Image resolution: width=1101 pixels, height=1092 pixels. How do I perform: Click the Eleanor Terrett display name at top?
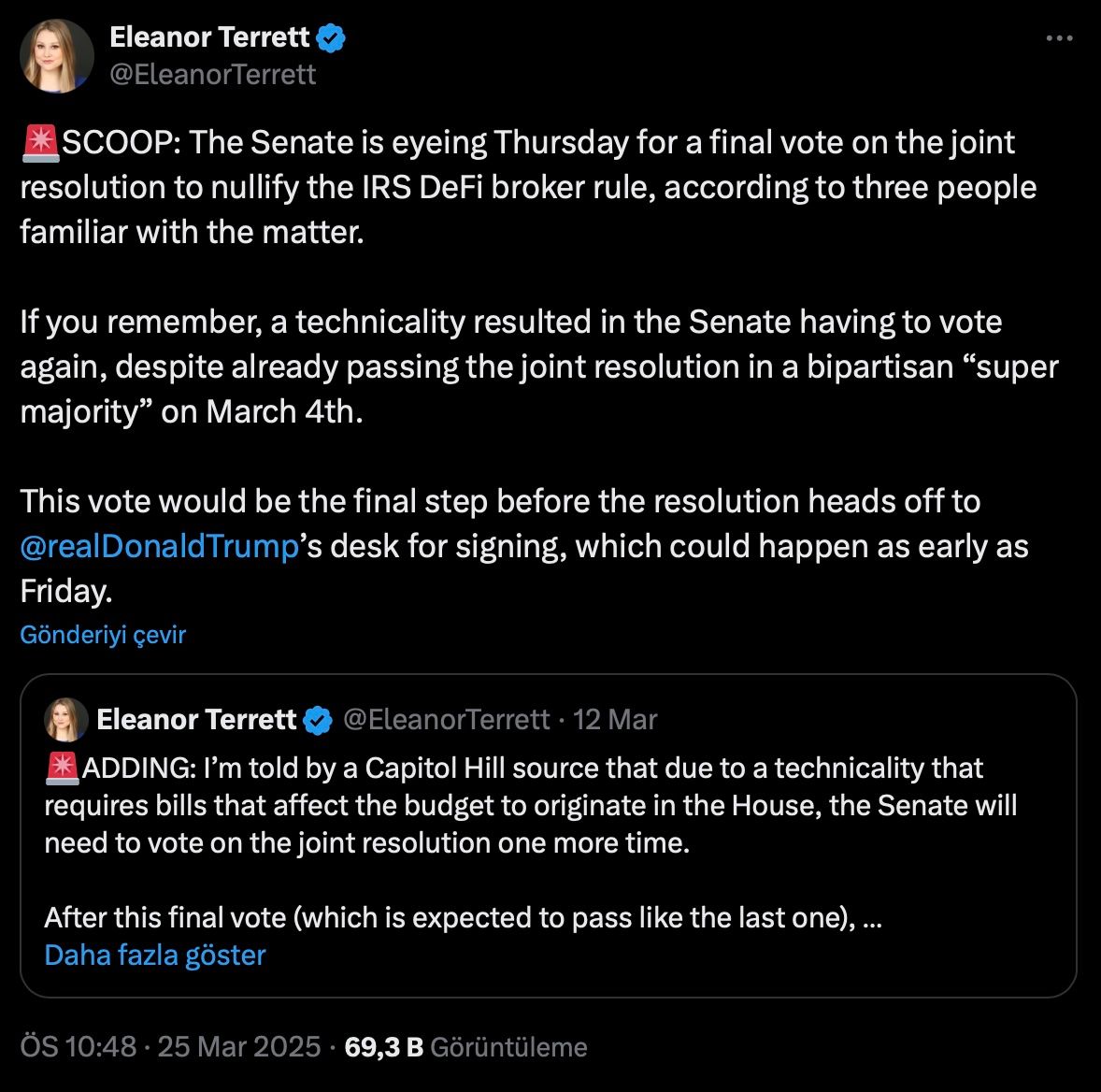coord(209,37)
